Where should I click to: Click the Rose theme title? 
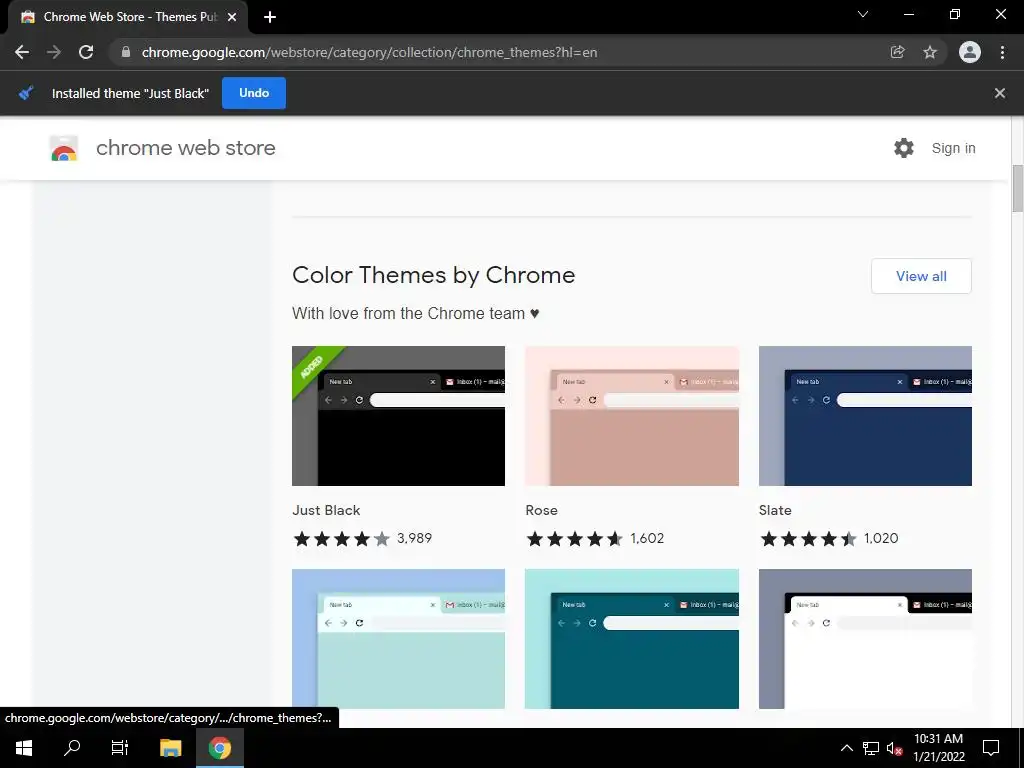click(541, 510)
